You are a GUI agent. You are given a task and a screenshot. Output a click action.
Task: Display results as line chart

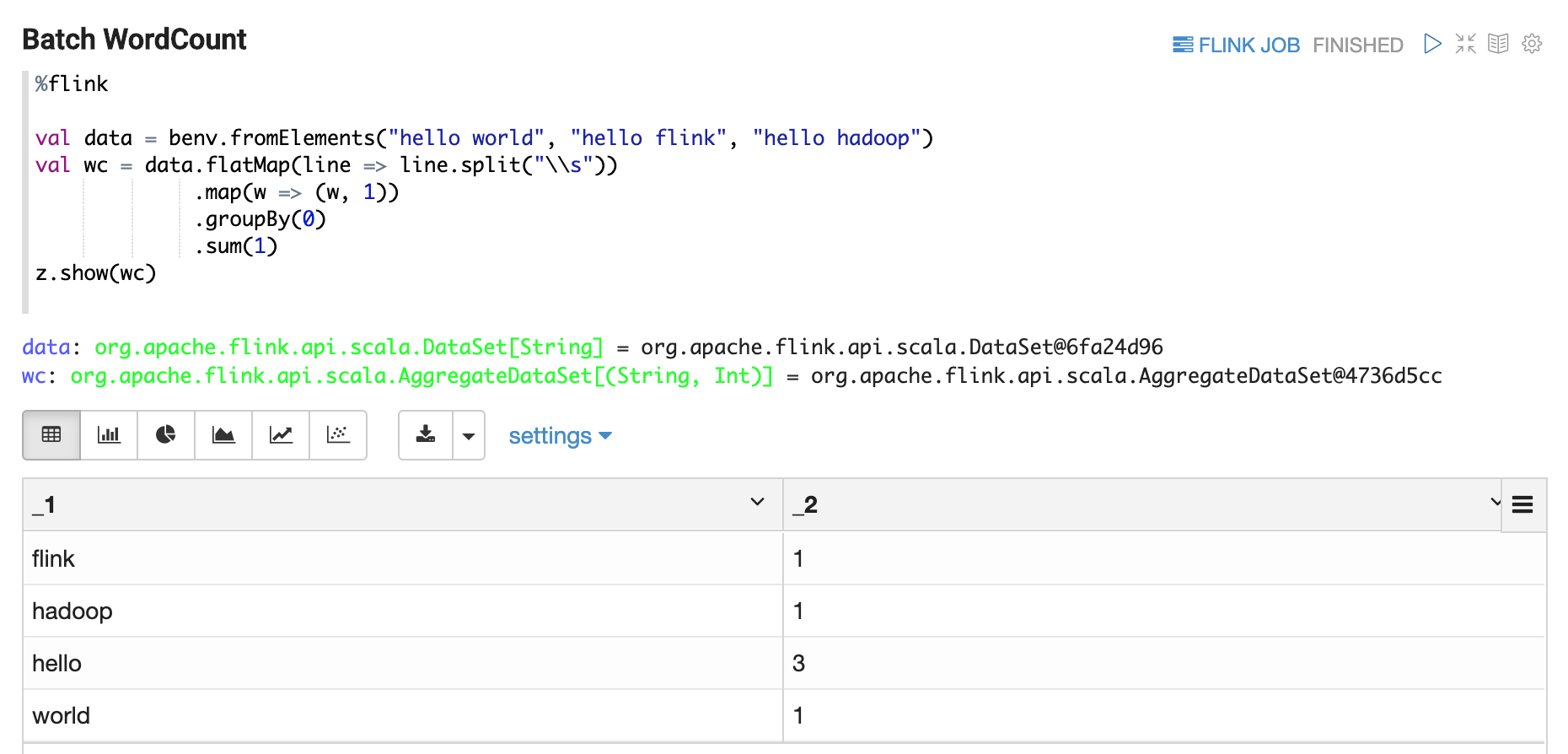[x=281, y=435]
